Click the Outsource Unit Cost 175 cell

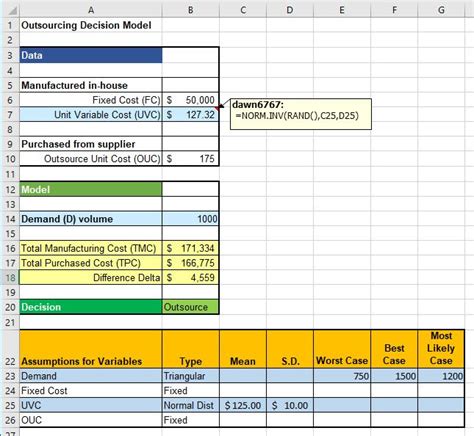[191, 159]
